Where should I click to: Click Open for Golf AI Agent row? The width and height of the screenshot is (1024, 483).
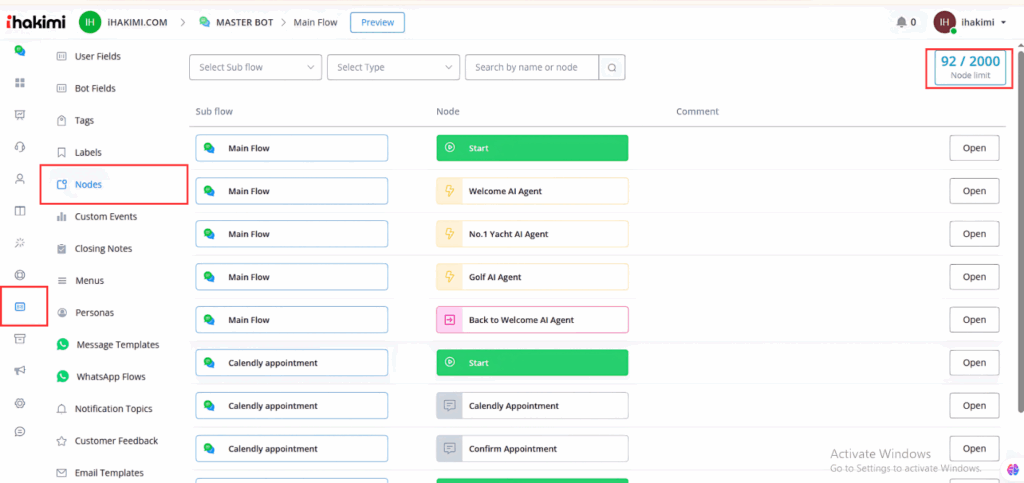point(973,277)
